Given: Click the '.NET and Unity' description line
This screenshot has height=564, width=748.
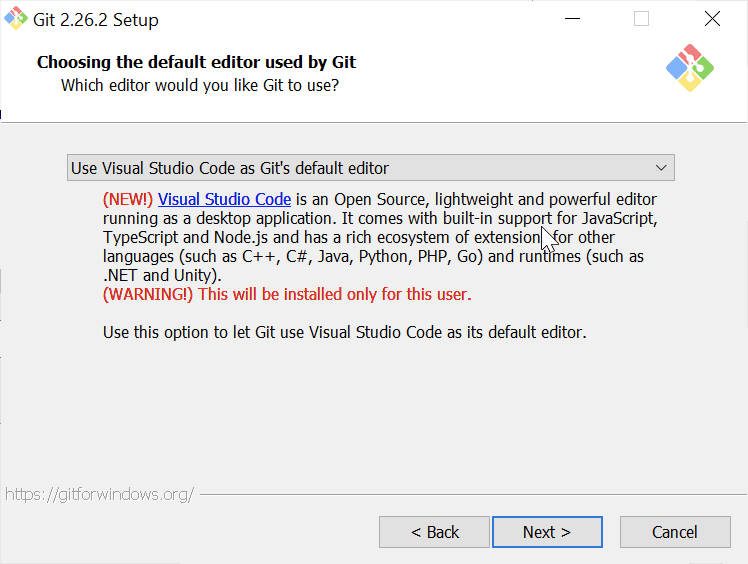Looking at the screenshot, I should click(162, 275).
